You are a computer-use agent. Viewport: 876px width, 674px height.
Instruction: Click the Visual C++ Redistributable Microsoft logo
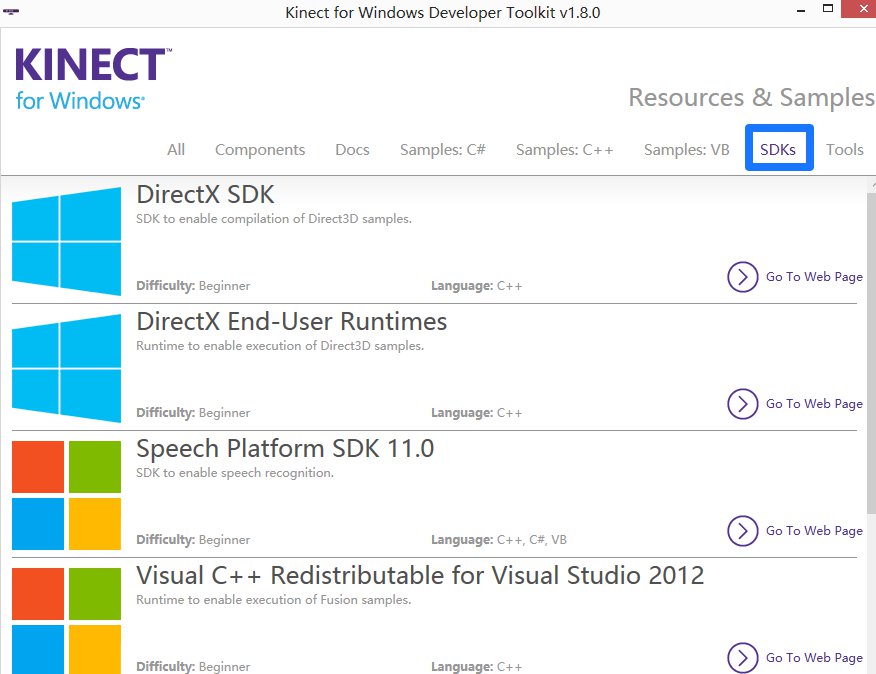tap(66, 620)
